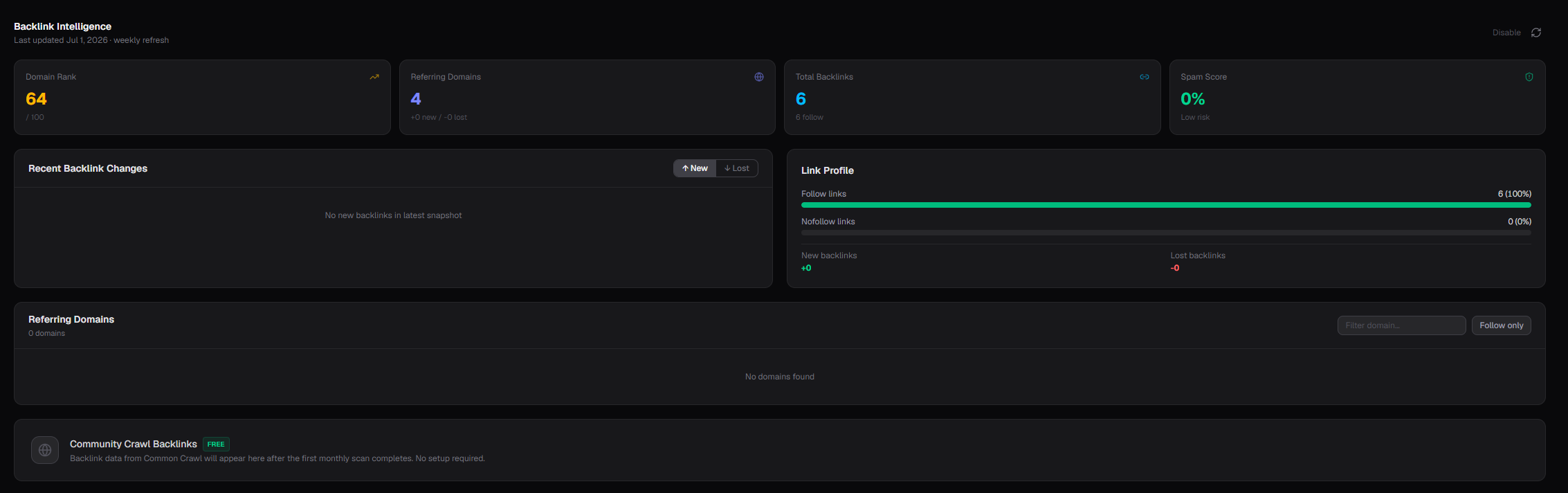
Task: Switch to the New backlink changes tab
Action: 695,168
